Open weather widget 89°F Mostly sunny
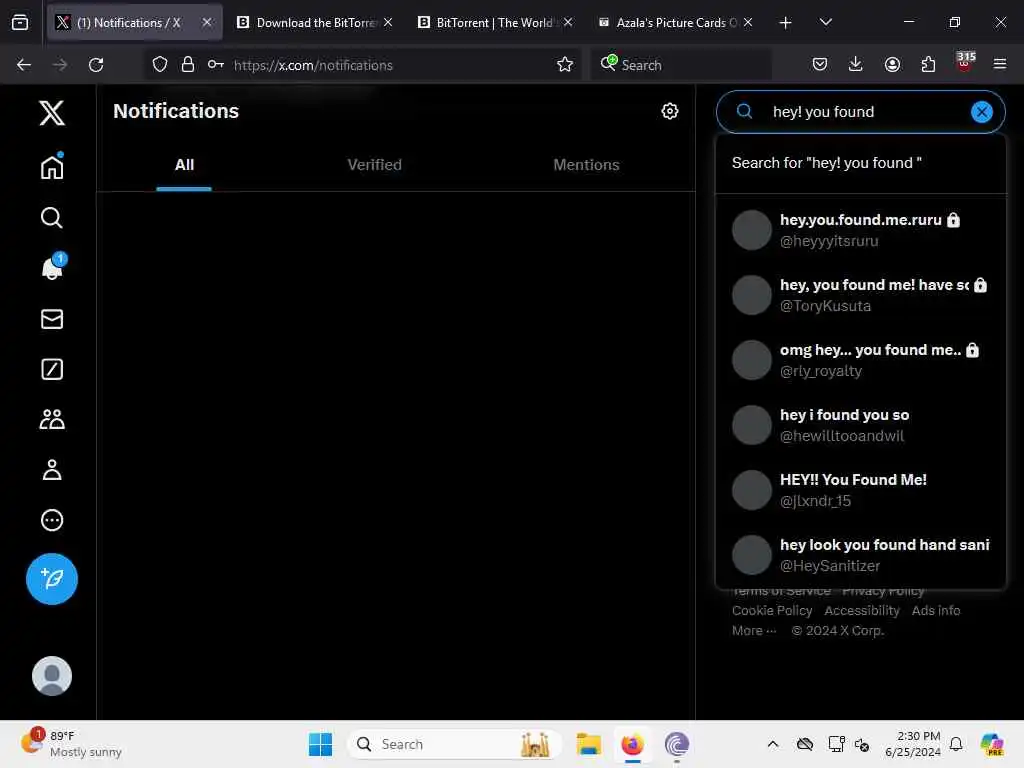The image size is (1024, 768). [x=72, y=744]
